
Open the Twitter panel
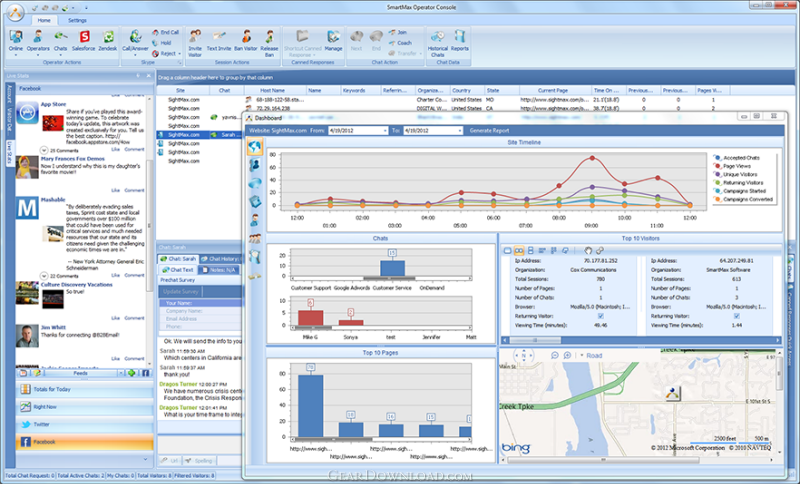(x=85, y=424)
